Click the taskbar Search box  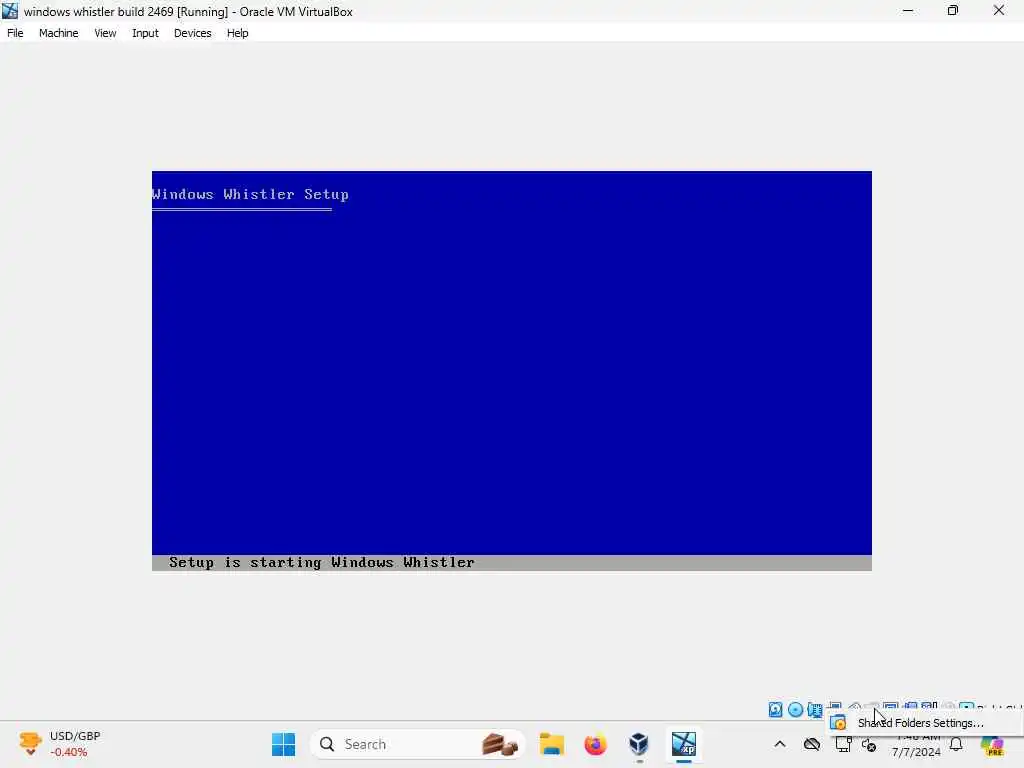418,744
